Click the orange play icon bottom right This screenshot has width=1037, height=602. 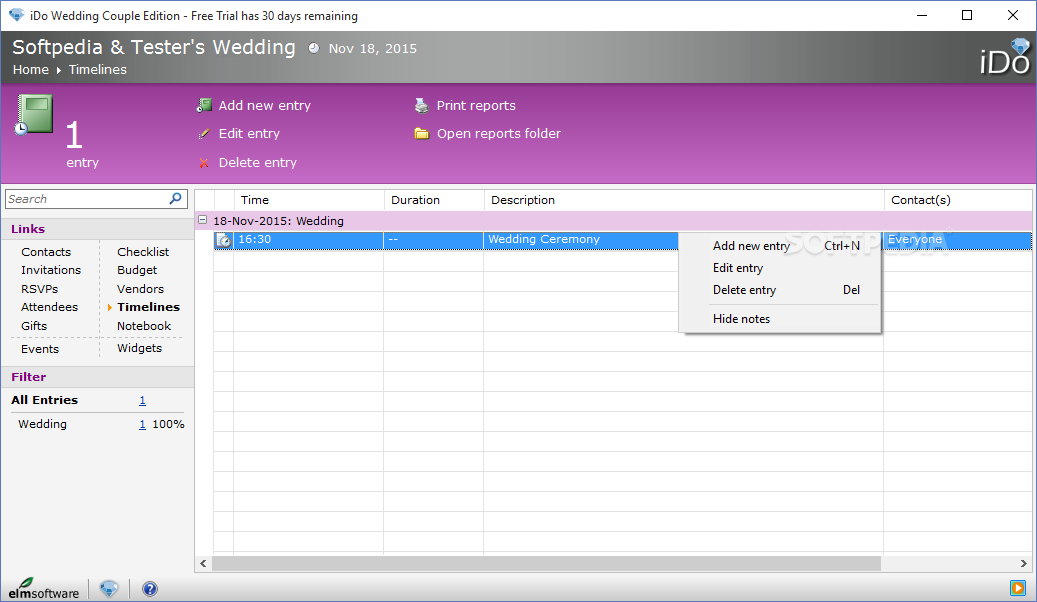click(1017, 587)
